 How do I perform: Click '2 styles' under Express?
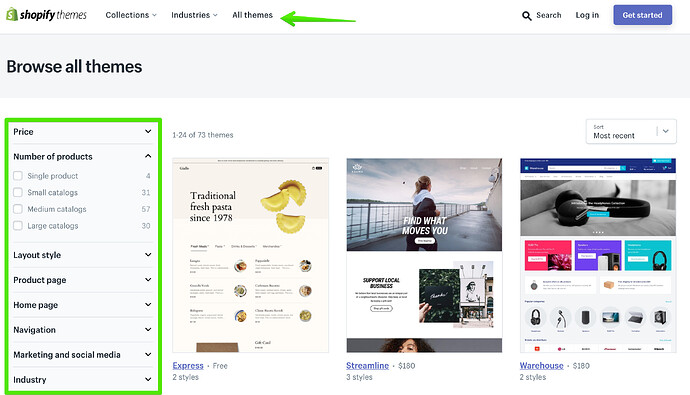point(186,377)
